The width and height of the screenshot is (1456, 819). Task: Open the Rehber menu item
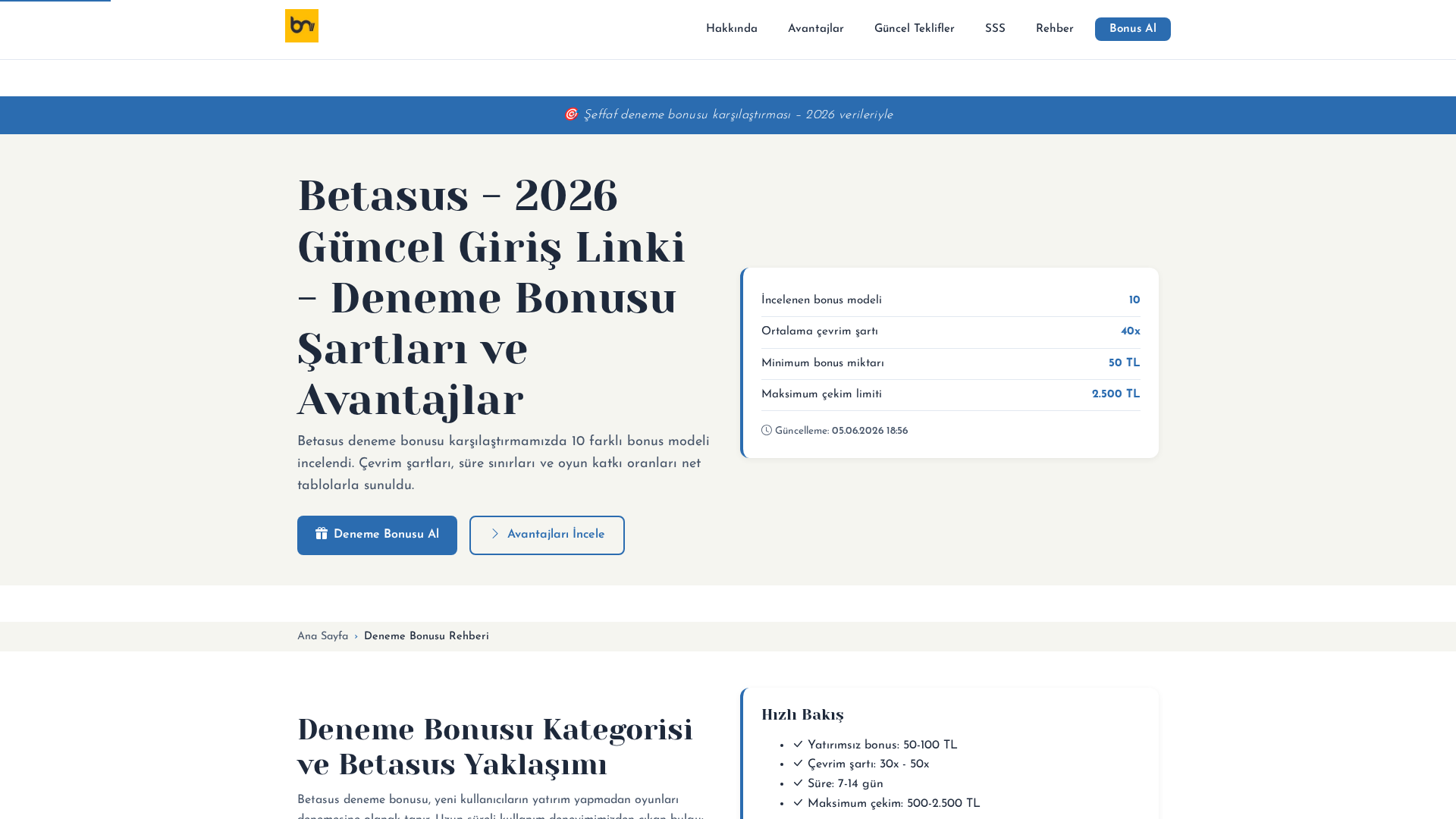pyautogui.click(x=1055, y=29)
